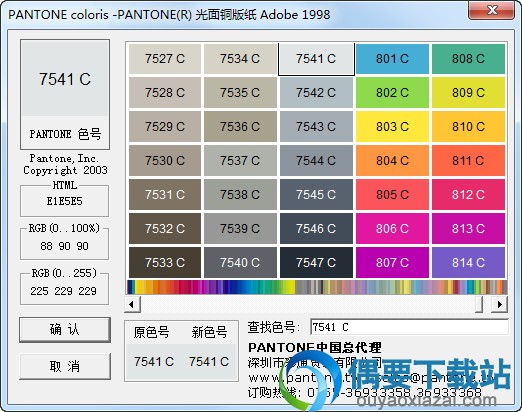Pick the 7539 C swatch
The height and width of the screenshot is (412, 522).
tap(240, 229)
